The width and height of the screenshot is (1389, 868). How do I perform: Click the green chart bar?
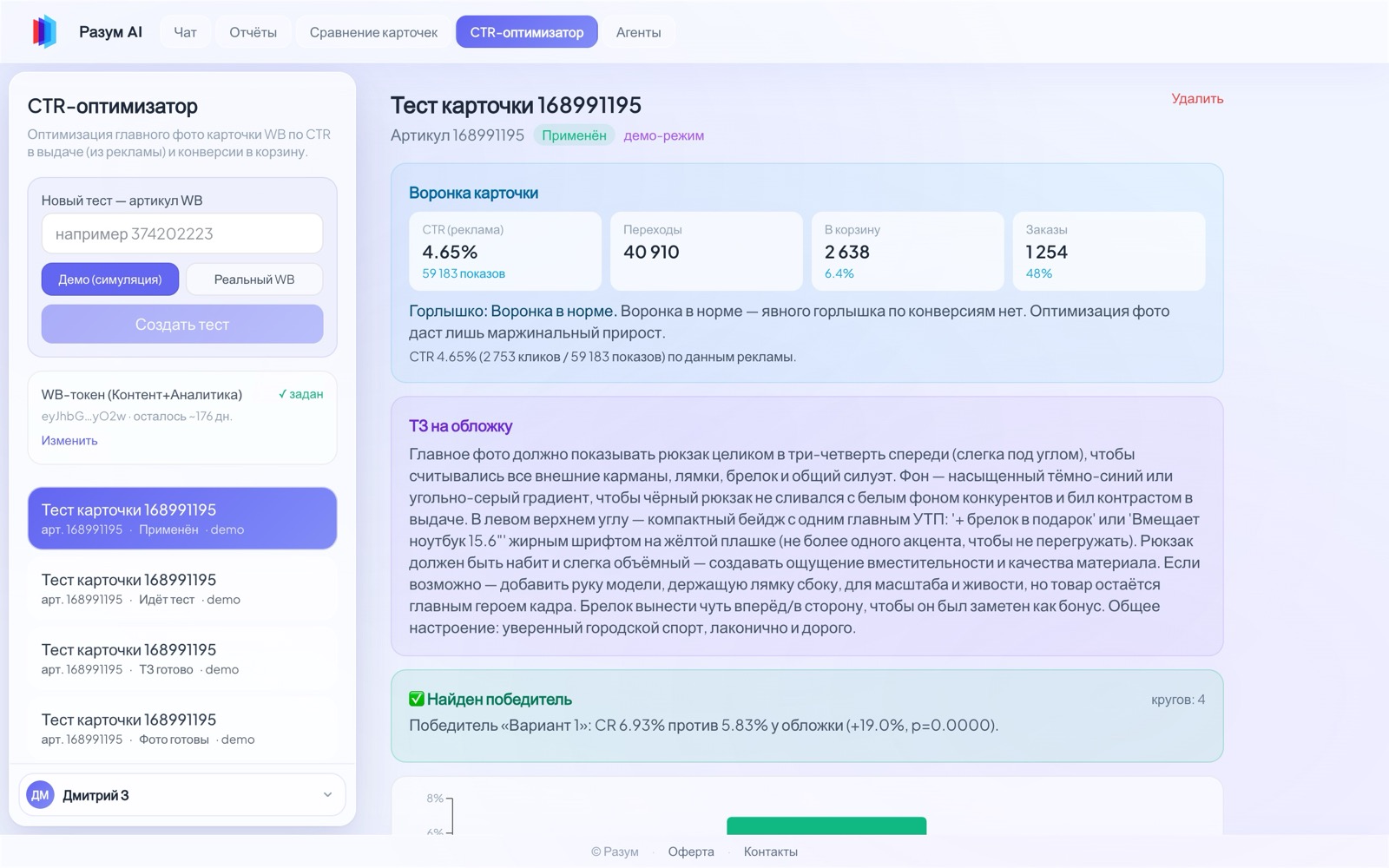click(826, 825)
